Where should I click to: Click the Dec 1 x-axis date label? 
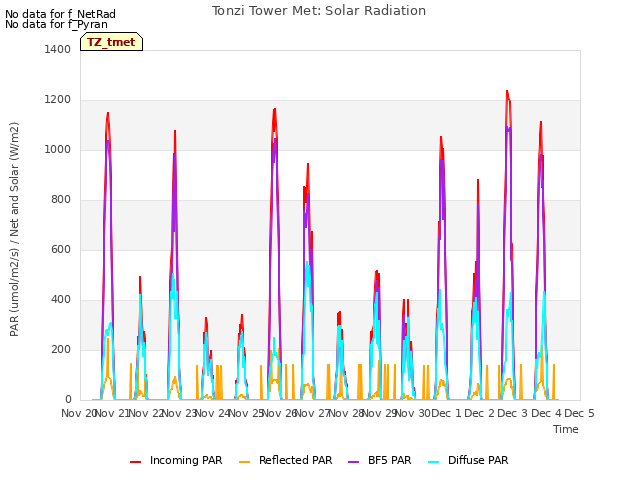[446, 413]
